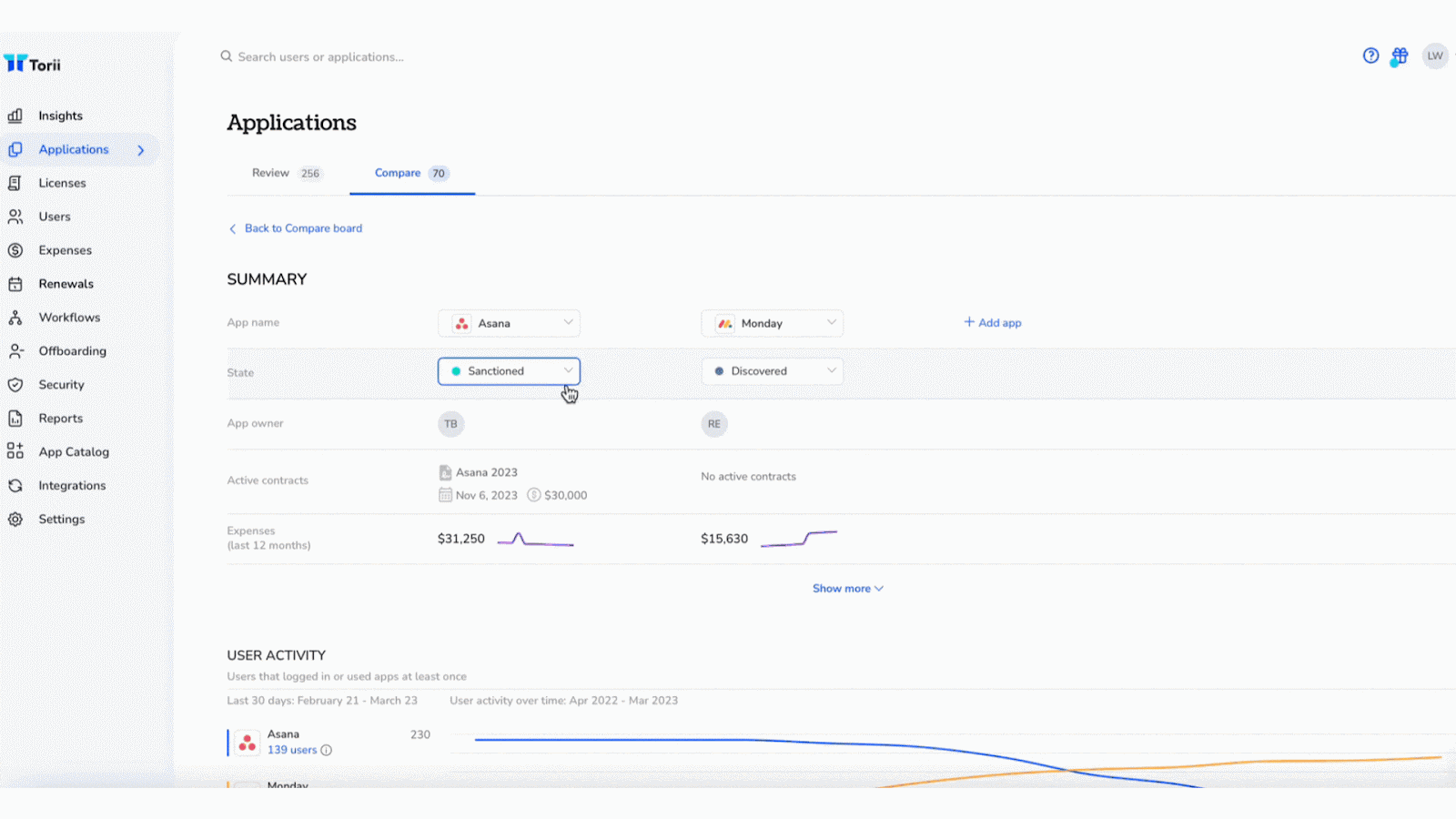Click the $30,000 contract amount
Viewport: 1456px width, 819px height.
(x=565, y=495)
